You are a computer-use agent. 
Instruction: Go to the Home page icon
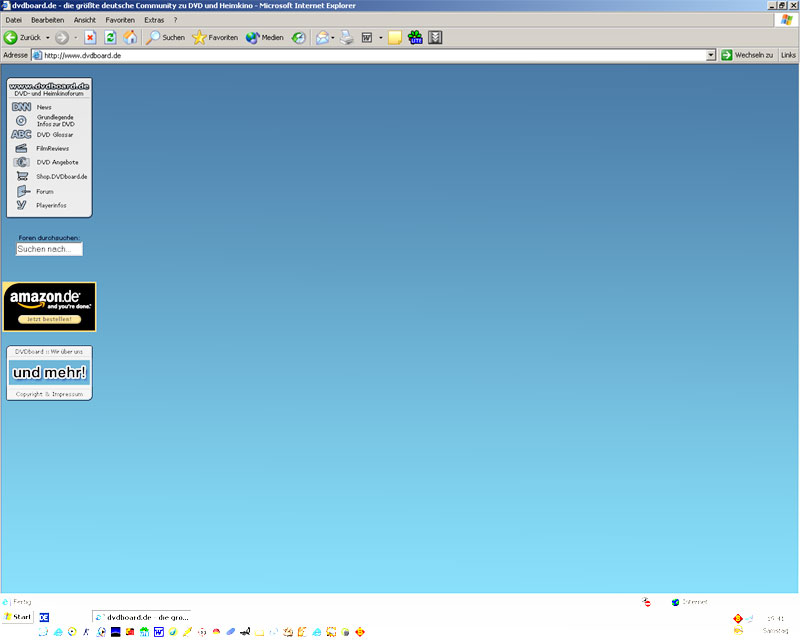point(130,37)
